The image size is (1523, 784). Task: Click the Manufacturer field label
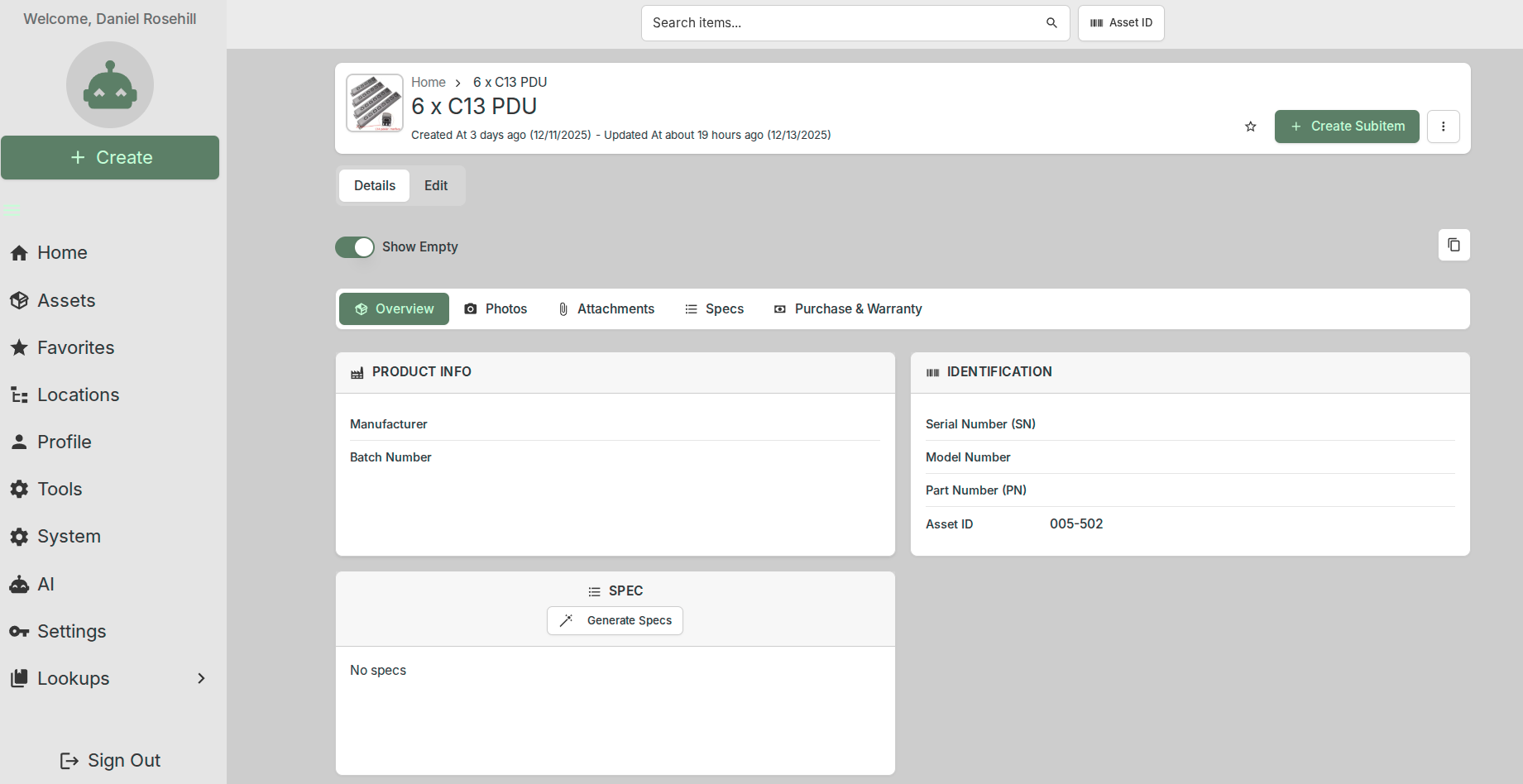(x=389, y=424)
